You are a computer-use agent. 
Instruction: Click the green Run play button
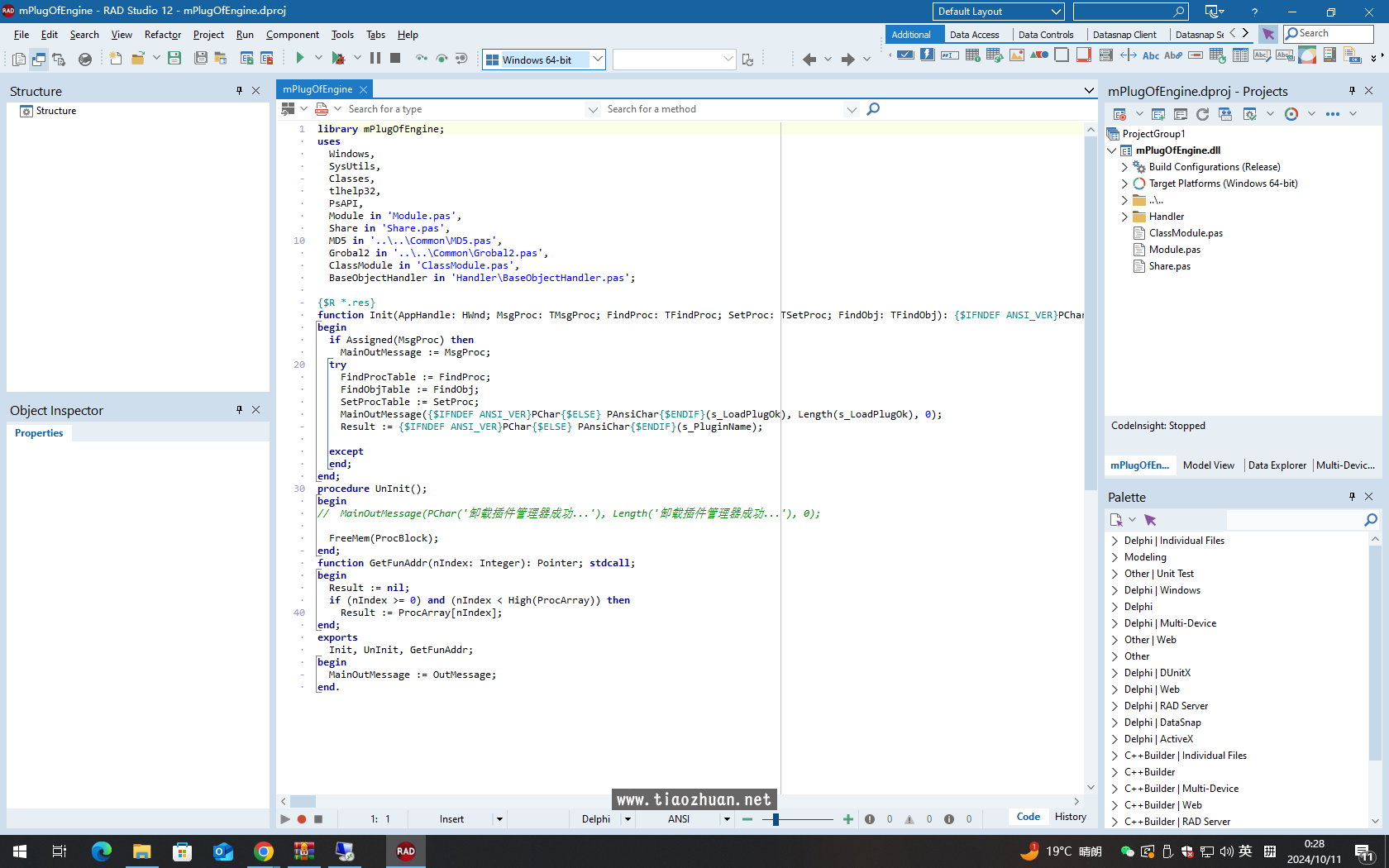(x=300, y=58)
